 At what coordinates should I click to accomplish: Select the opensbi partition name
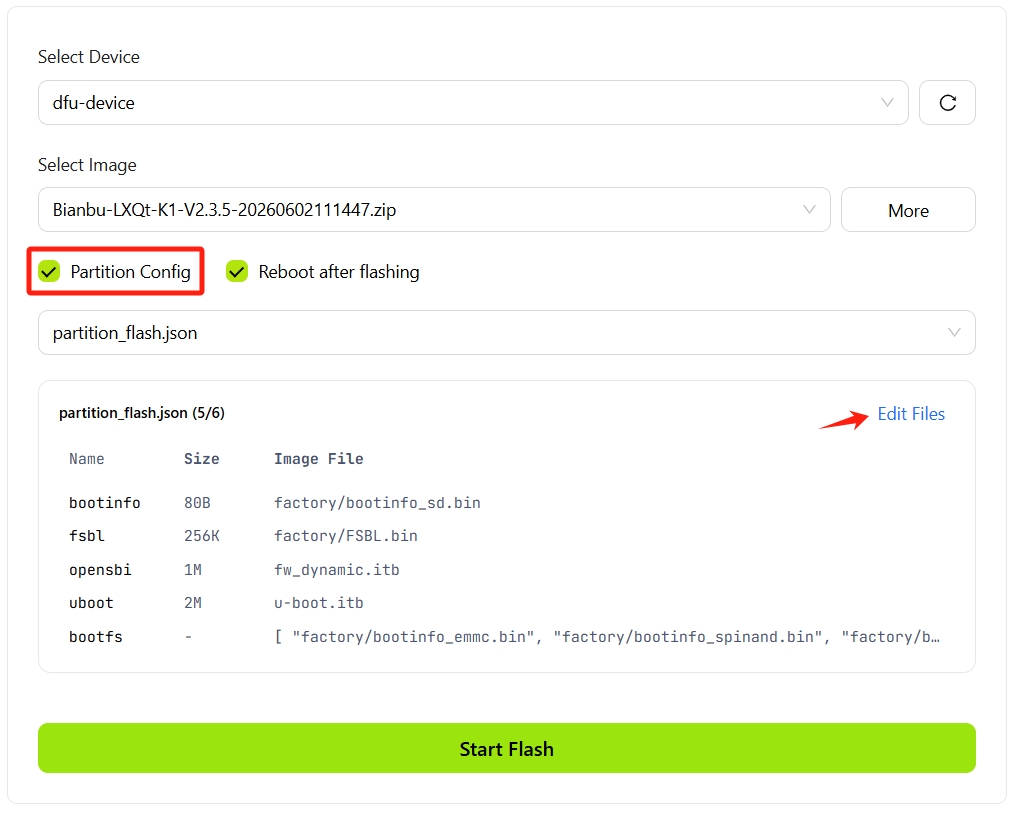point(100,570)
